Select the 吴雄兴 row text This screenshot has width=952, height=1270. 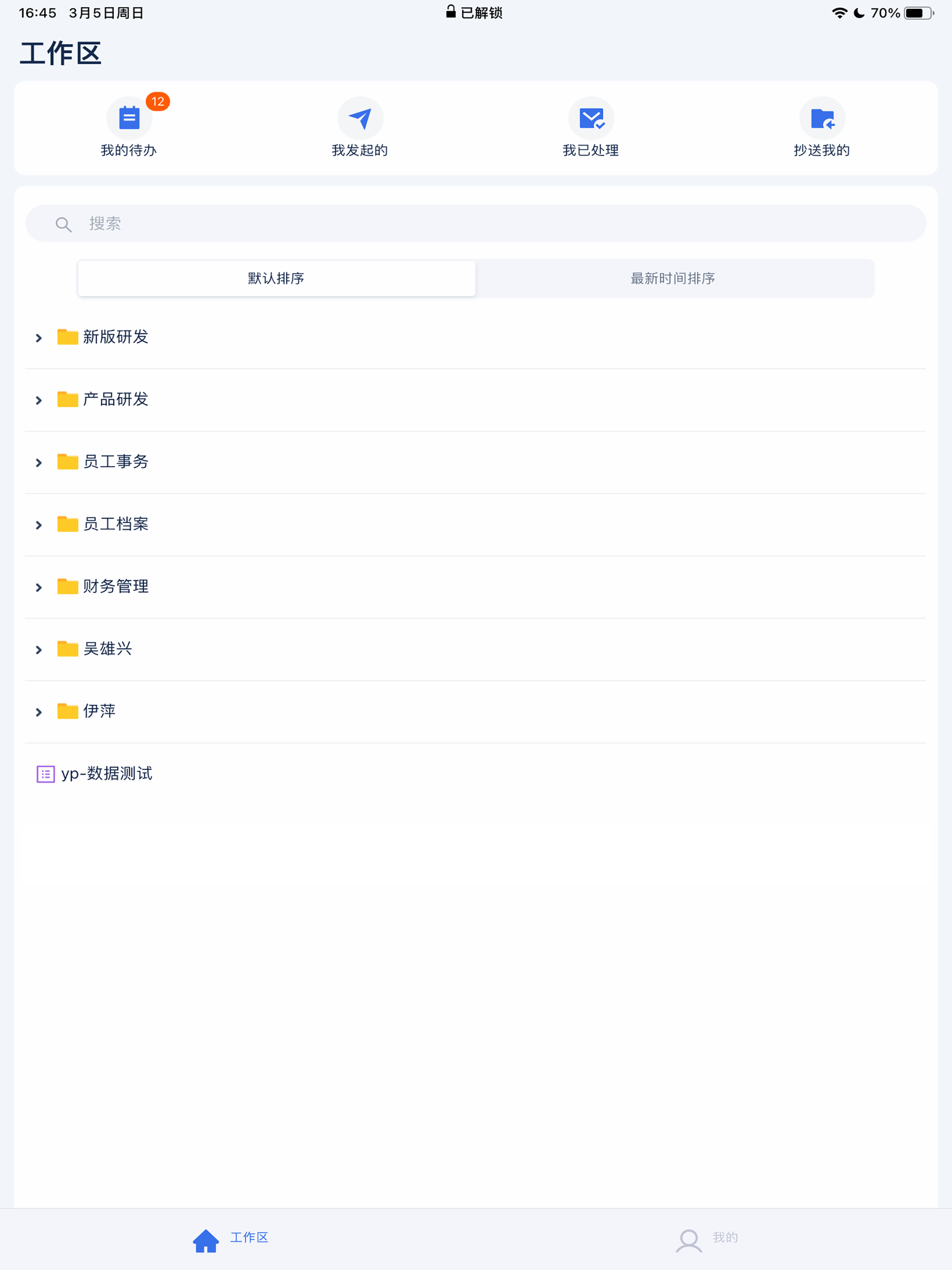point(108,649)
